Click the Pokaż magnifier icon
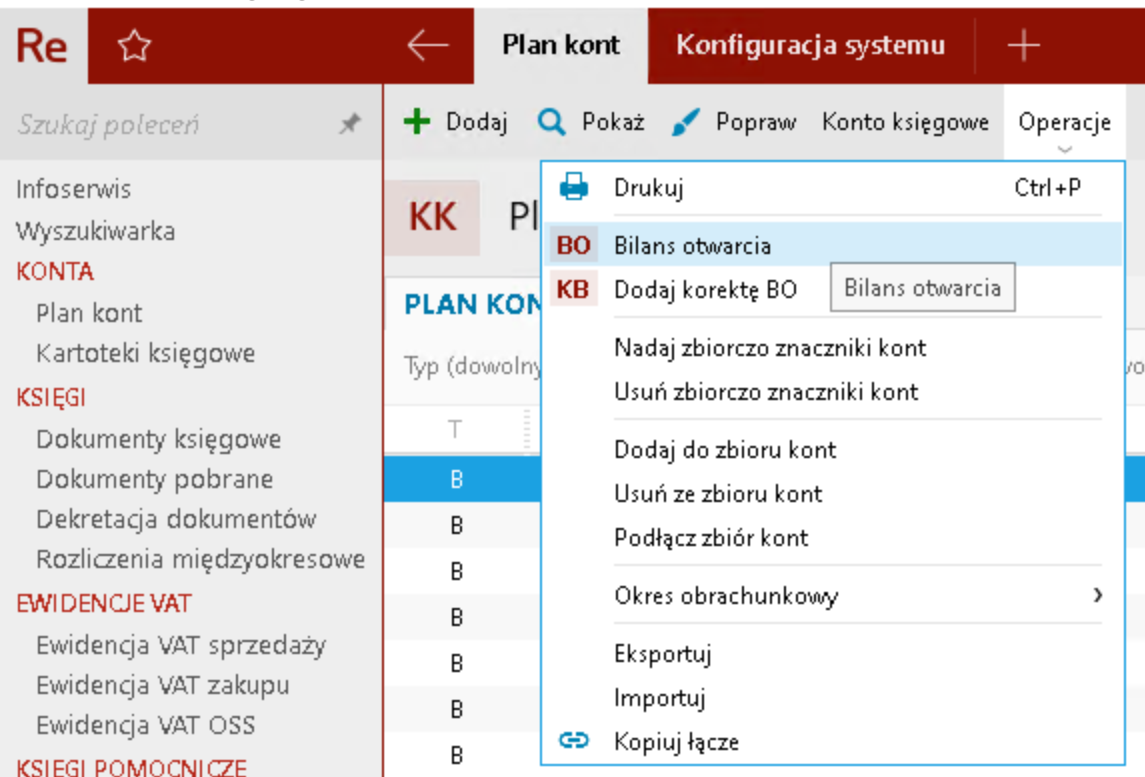The width and height of the screenshot is (1145, 777). [x=551, y=122]
